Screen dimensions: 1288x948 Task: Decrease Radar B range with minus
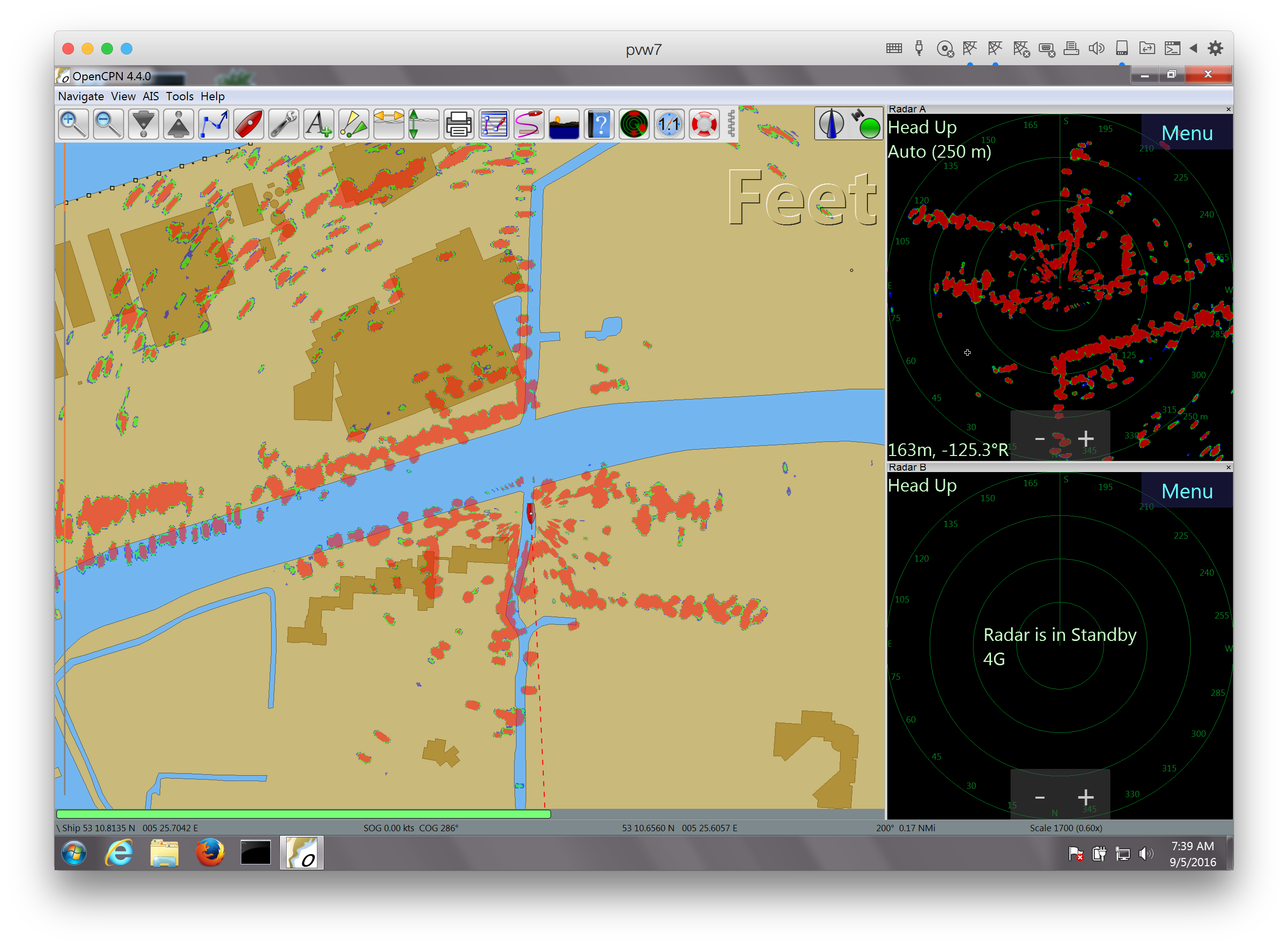point(1039,798)
